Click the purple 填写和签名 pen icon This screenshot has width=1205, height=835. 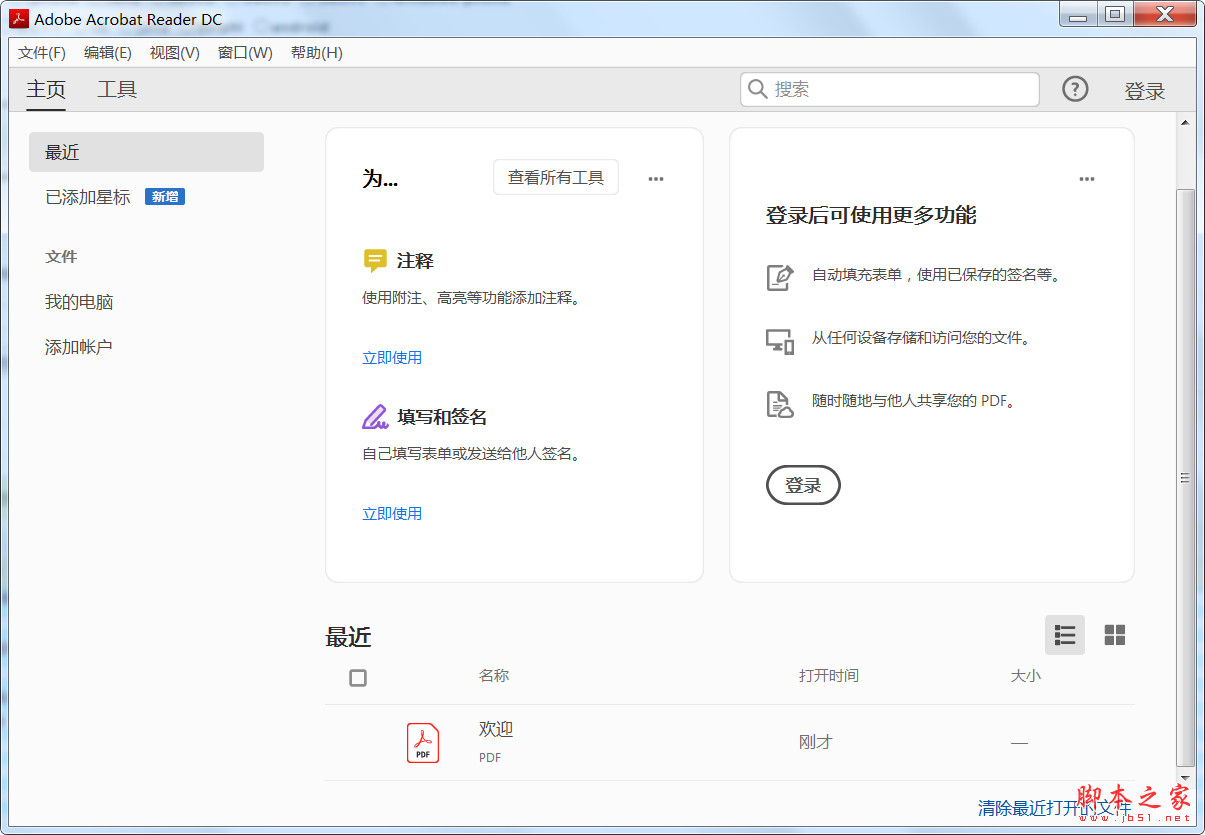pyautogui.click(x=375, y=417)
